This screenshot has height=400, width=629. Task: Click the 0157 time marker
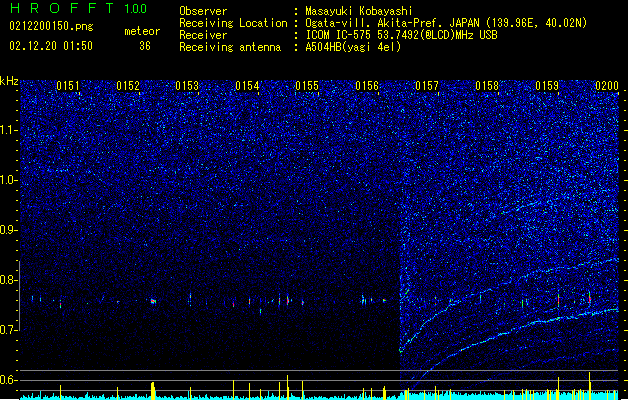coord(427,86)
